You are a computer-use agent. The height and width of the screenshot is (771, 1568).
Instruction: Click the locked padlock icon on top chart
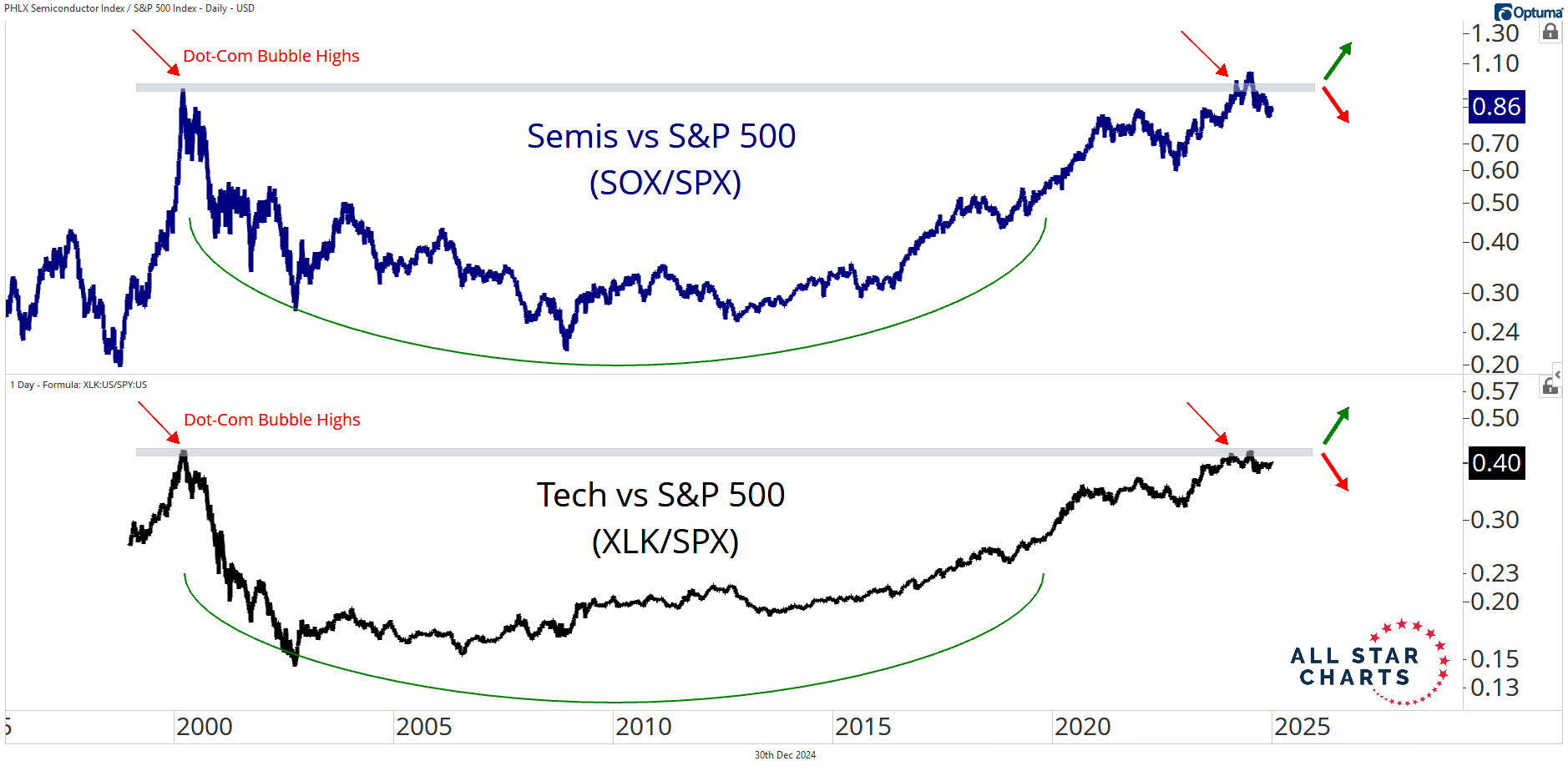point(1550,32)
